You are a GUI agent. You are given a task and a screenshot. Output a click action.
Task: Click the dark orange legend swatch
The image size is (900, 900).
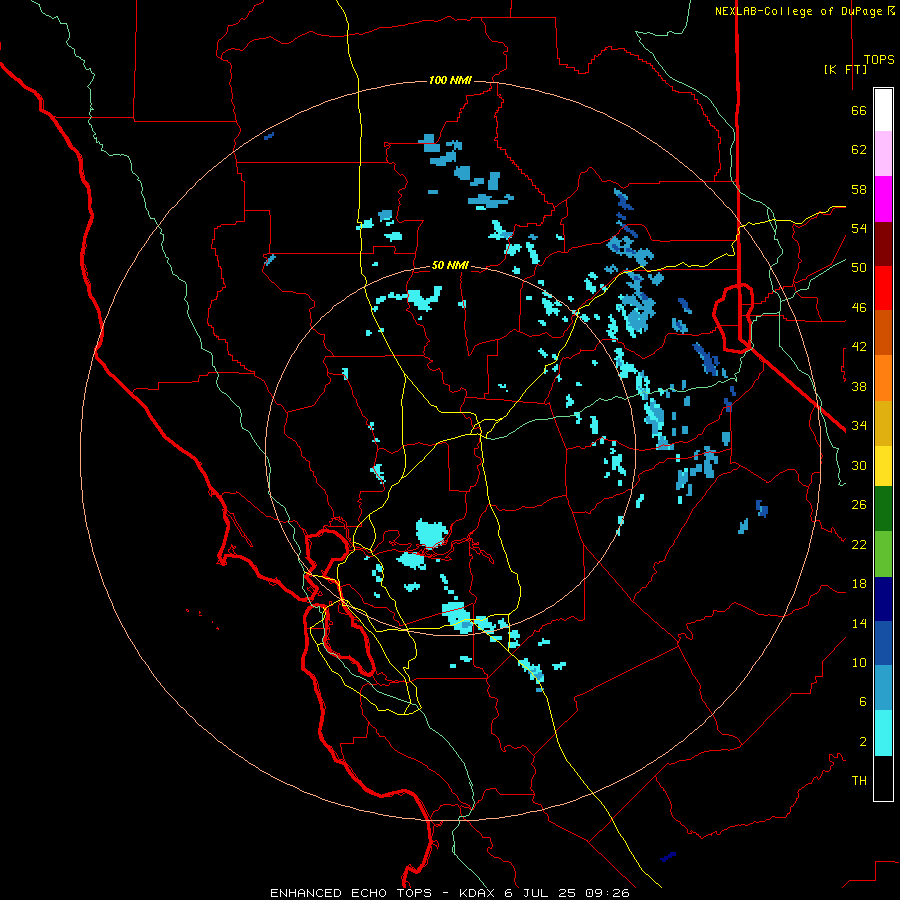[883, 333]
